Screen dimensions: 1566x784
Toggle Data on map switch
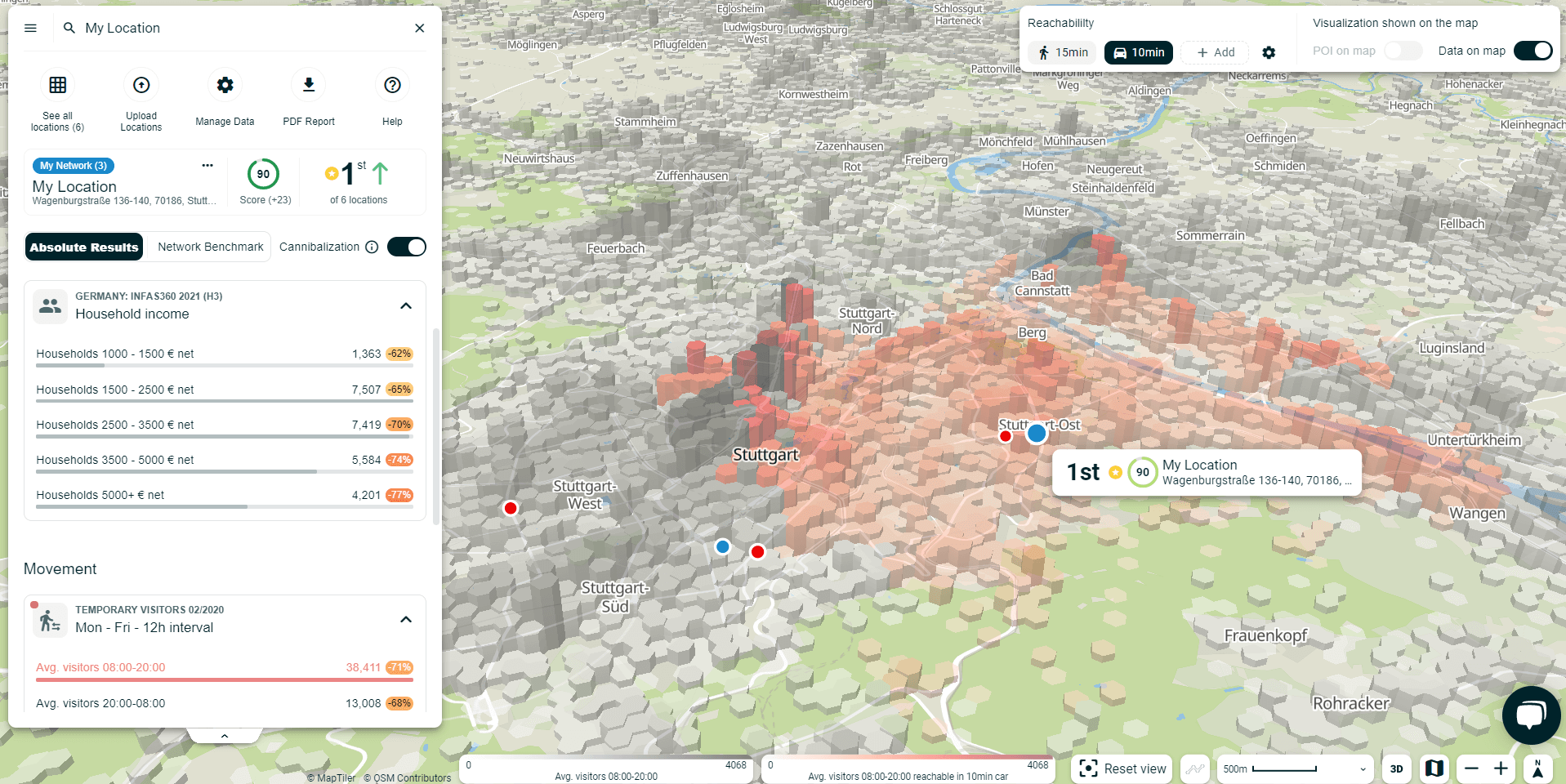tap(1533, 51)
